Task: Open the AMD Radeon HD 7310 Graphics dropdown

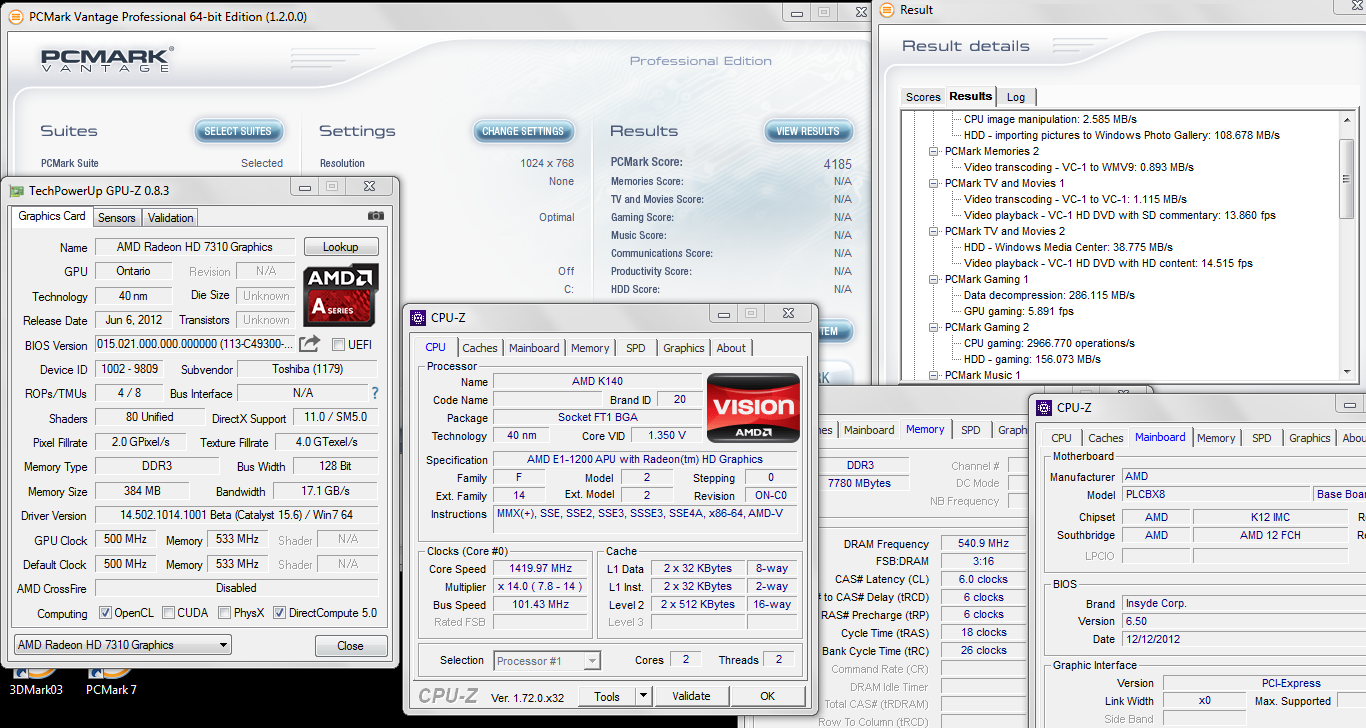Action: 123,645
